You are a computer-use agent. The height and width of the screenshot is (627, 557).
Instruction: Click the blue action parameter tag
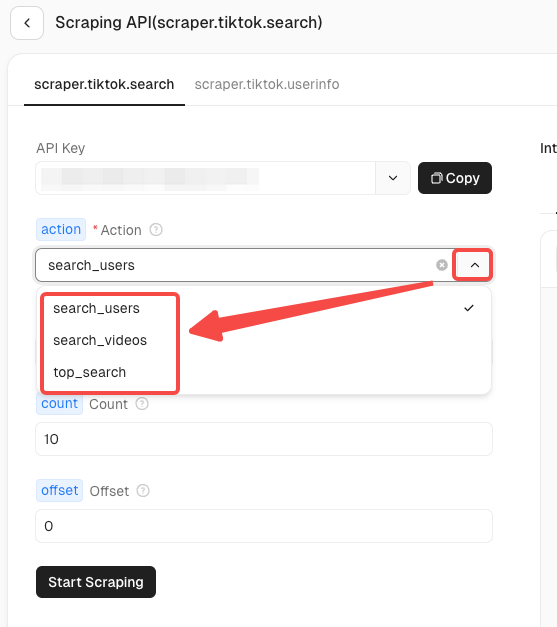pyautogui.click(x=61, y=230)
